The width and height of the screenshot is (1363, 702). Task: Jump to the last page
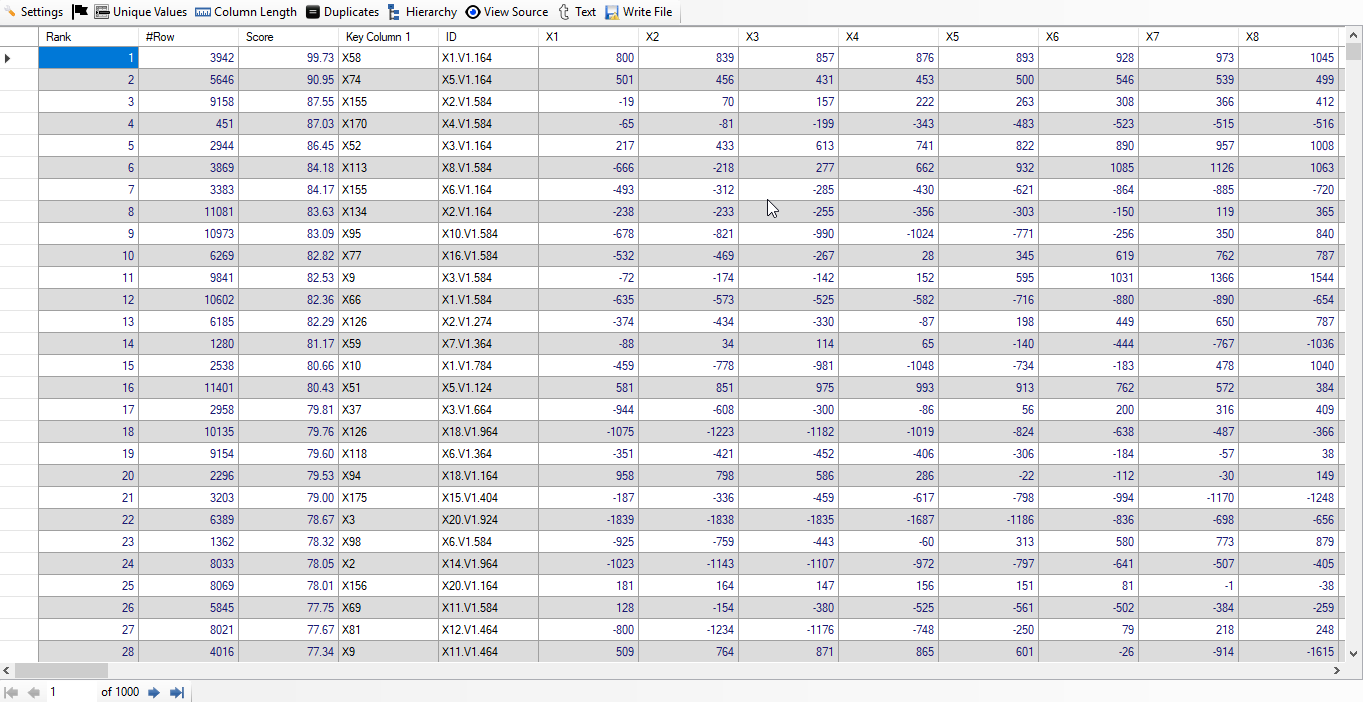[x=177, y=692]
